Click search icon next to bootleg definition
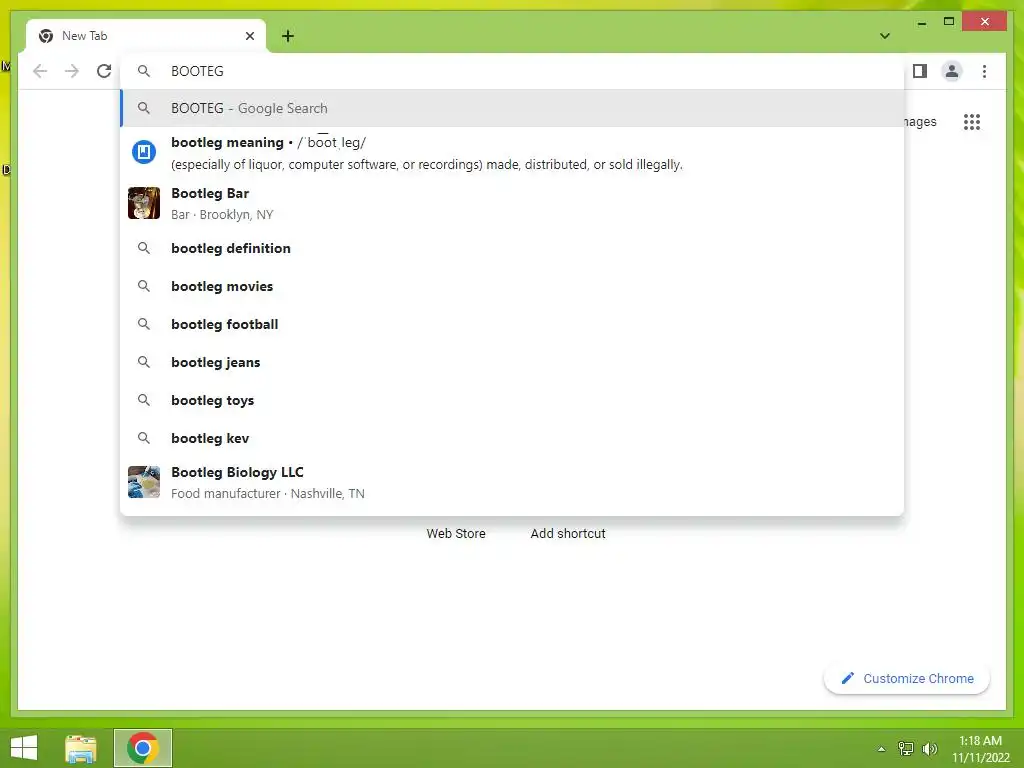Viewport: 1024px width, 768px height. (144, 248)
